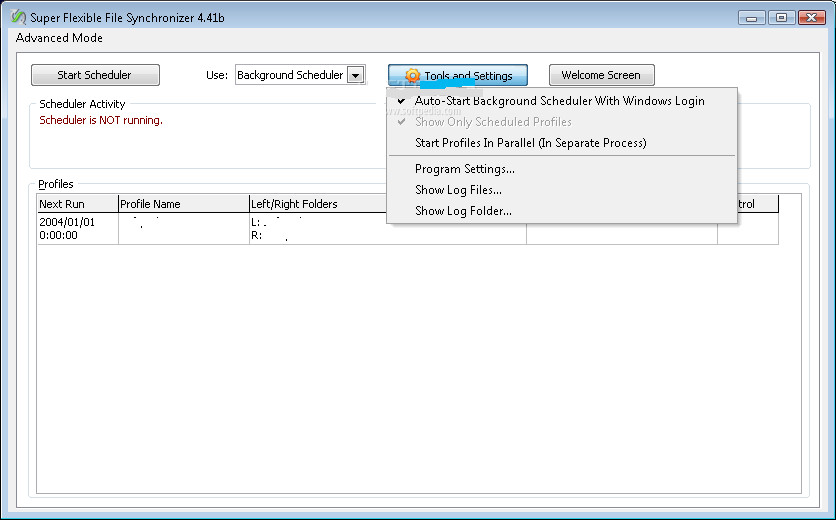Choose Show Log Folder menu entry

pos(561,211)
